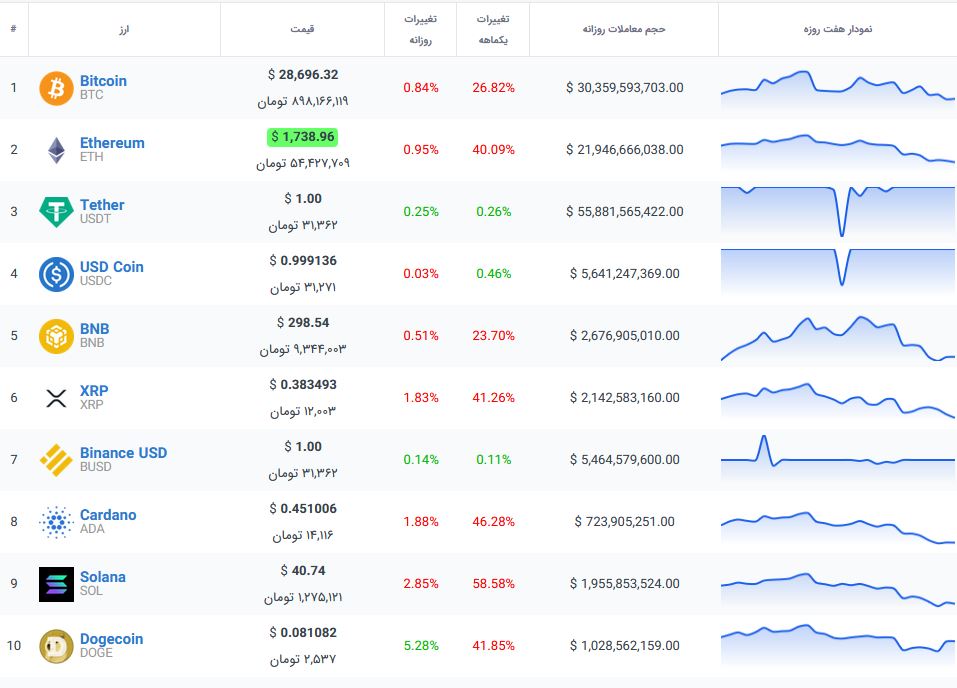View USD Coin seven-day sparkline chart
Viewport: 957px width, 688px height.
click(x=837, y=270)
